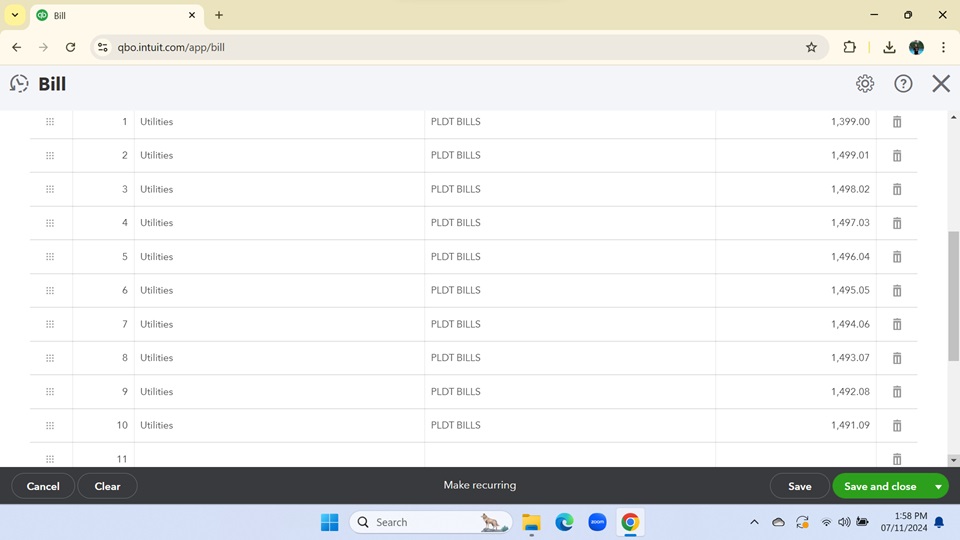Click the drag handle of row 4

pyautogui.click(x=50, y=223)
